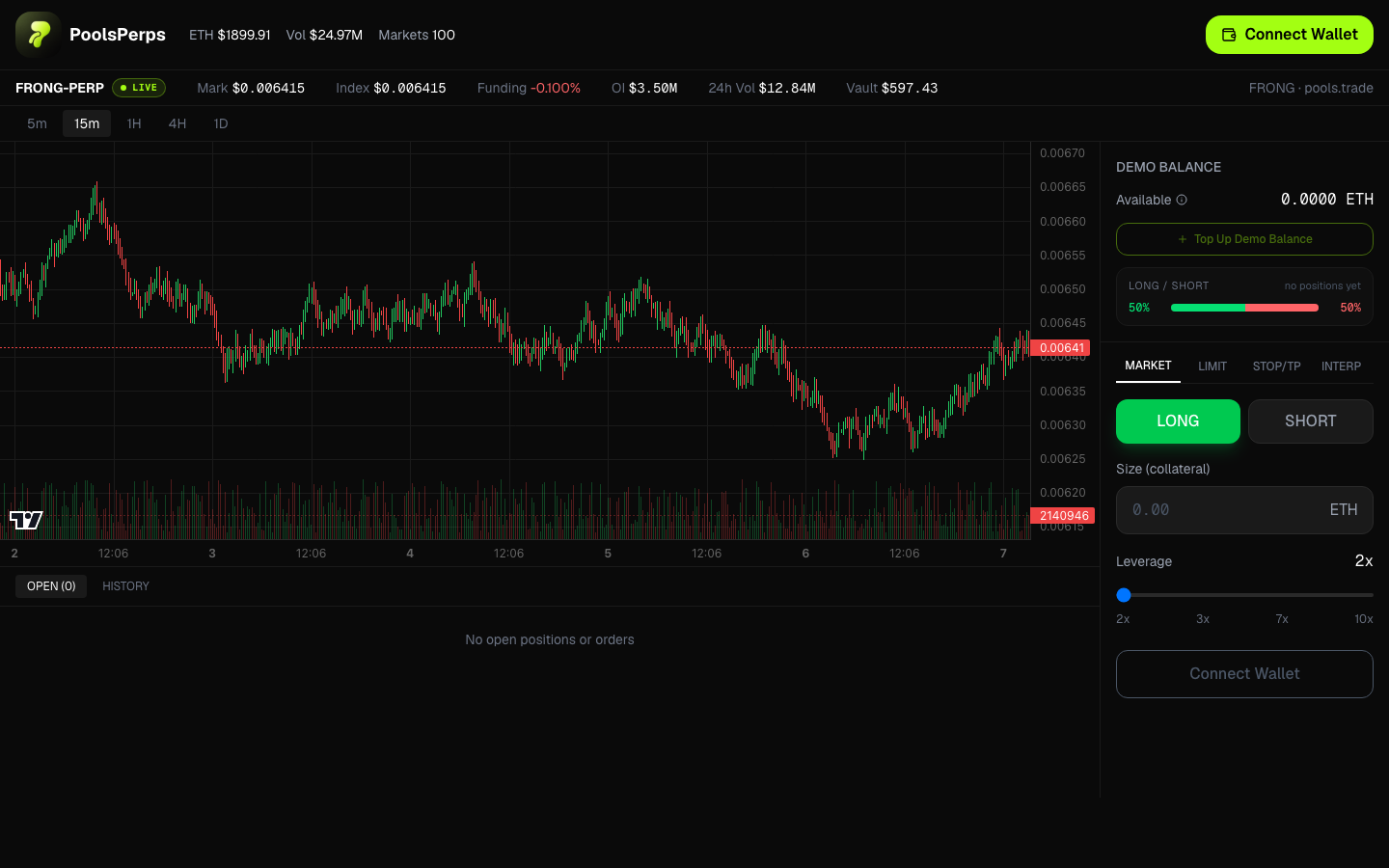This screenshot has width=1389, height=868.
Task: Click the OI $3.50M stat
Action: [644, 88]
